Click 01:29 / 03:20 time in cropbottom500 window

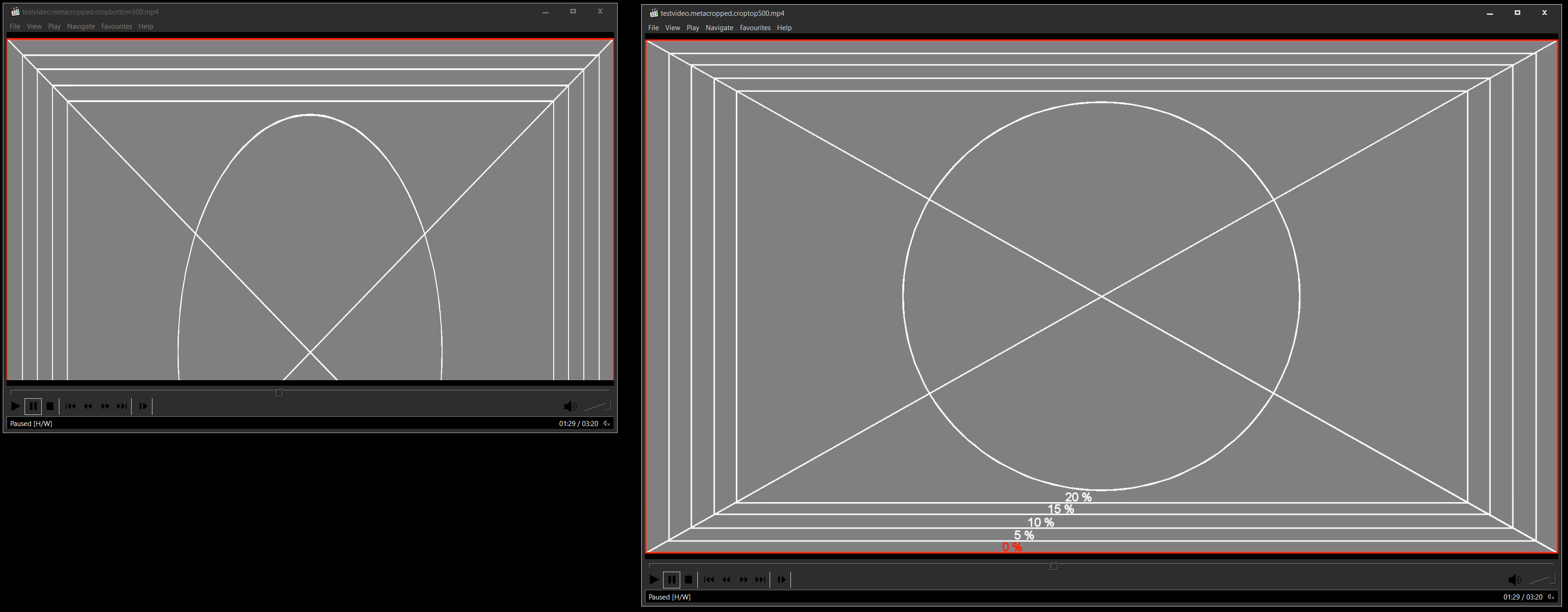click(x=578, y=423)
